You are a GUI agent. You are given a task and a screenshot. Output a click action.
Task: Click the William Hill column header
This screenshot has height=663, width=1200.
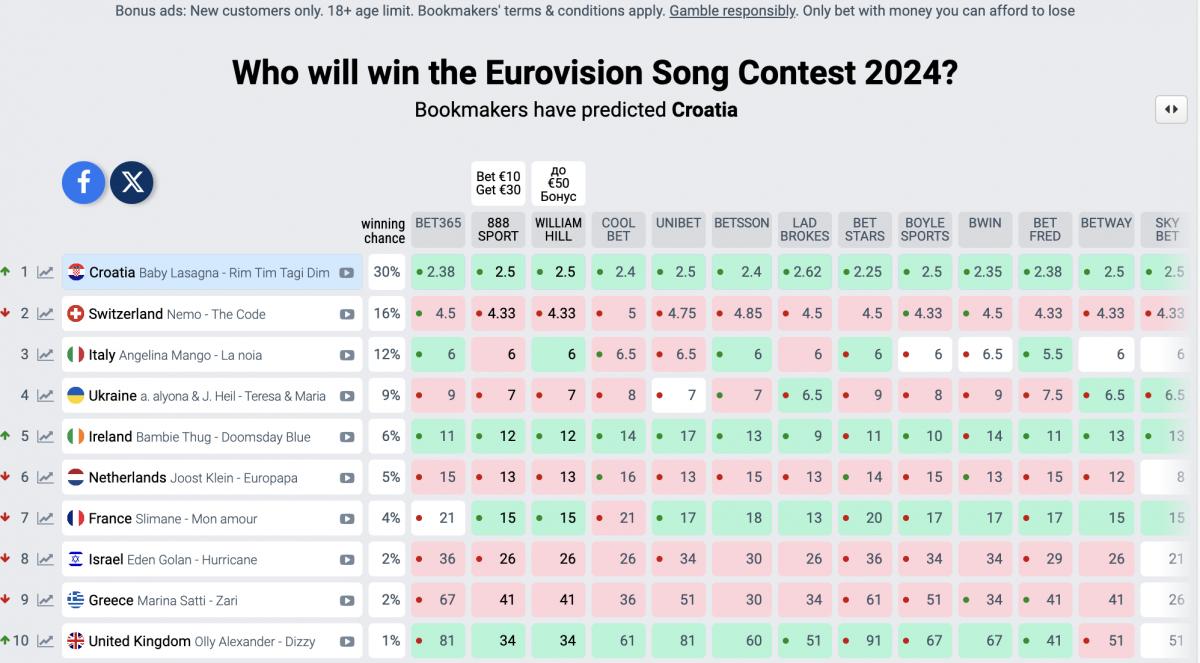click(558, 229)
